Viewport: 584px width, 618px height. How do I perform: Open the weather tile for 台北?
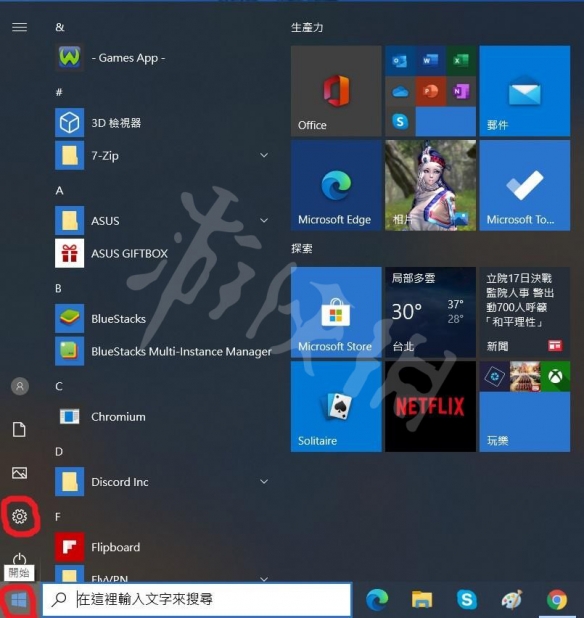point(430,312)
